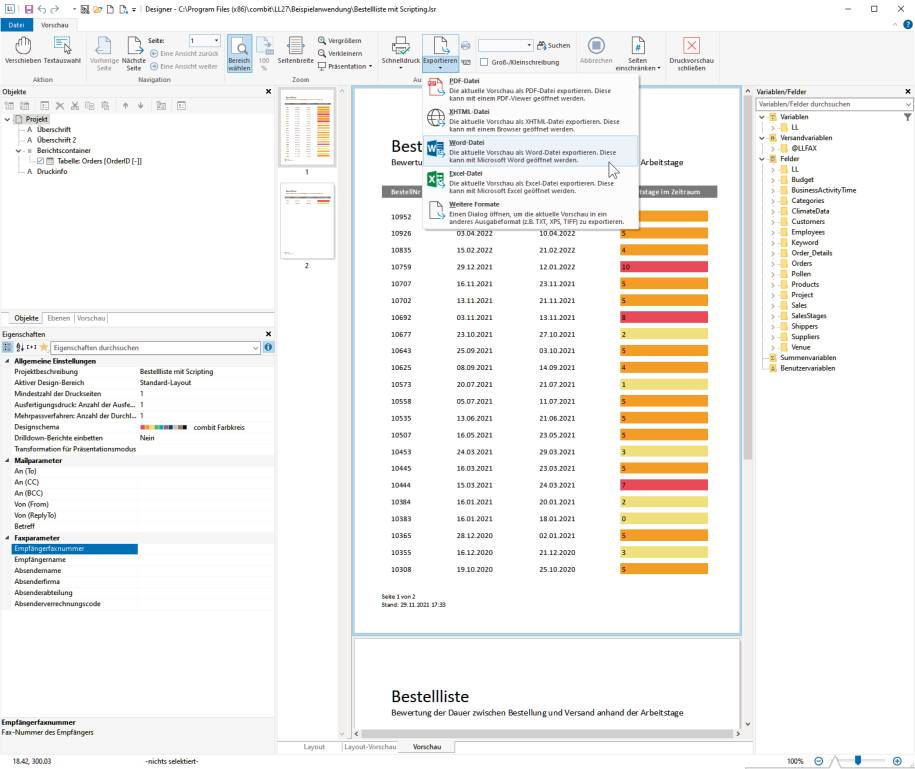
Task: Move object down with the down arrow icon
Action: (x=141, y=106)
